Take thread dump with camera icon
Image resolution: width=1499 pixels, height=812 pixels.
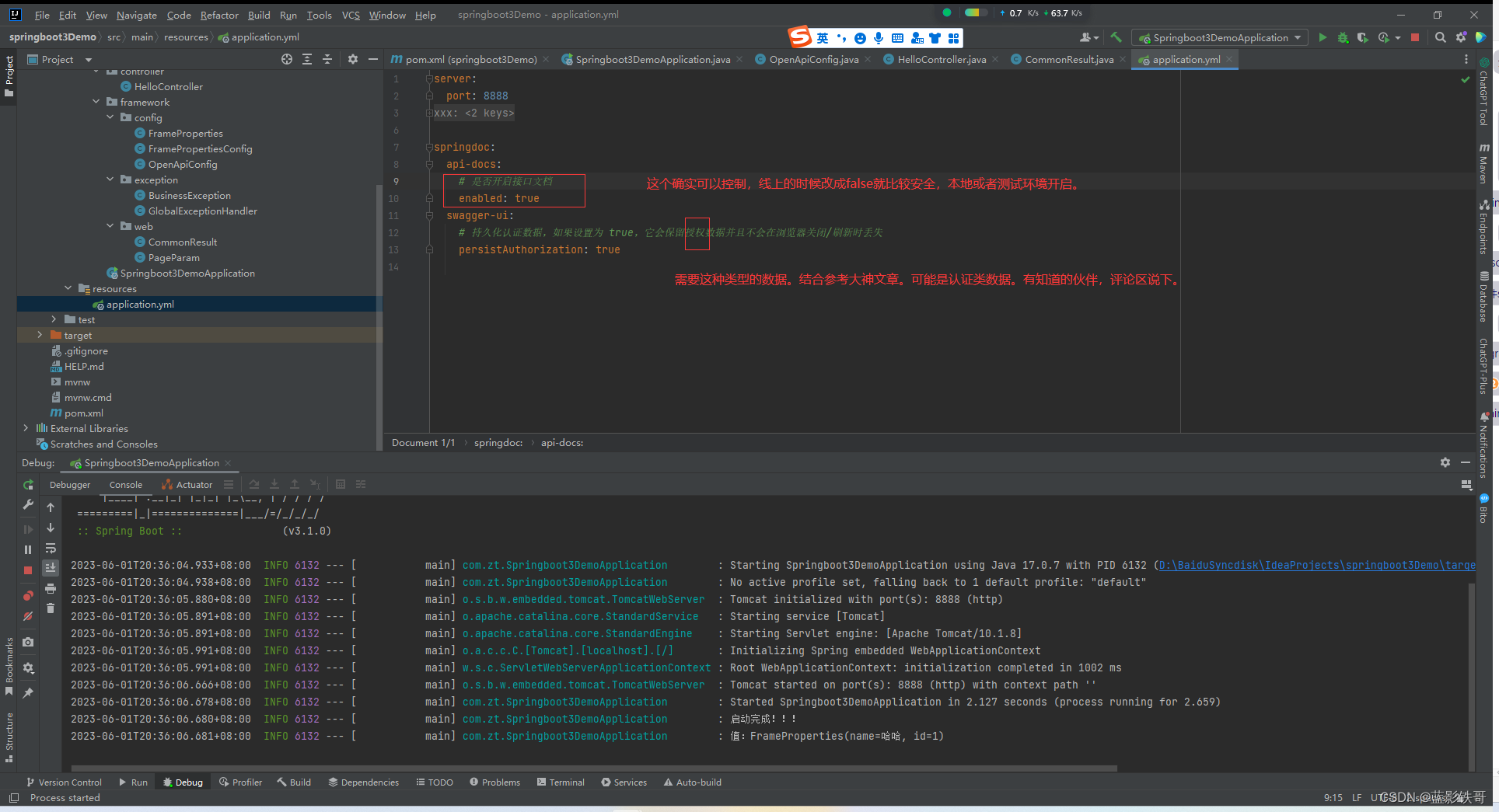tap(29, 643)
